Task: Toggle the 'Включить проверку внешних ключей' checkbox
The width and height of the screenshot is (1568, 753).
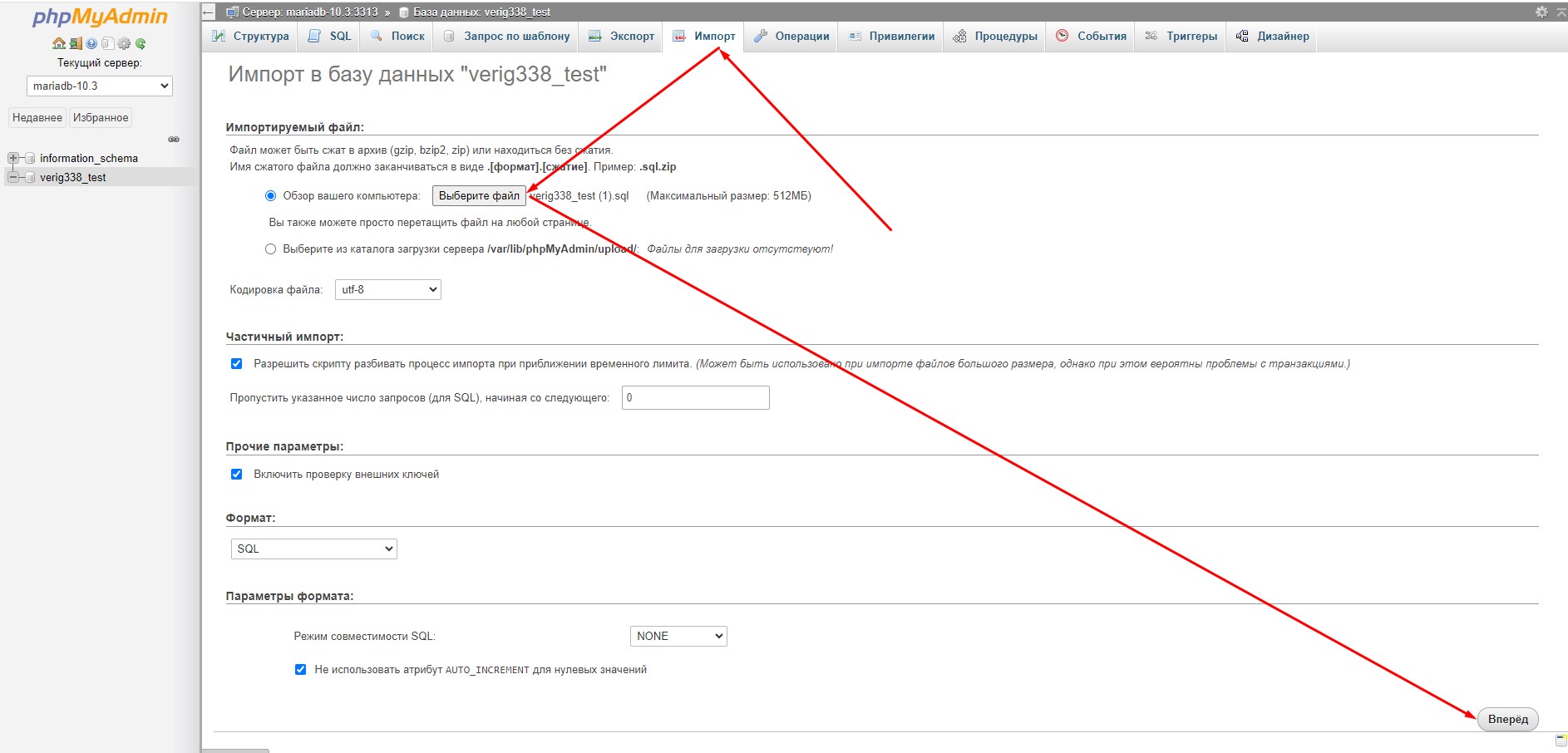Action: pos(236,475)
